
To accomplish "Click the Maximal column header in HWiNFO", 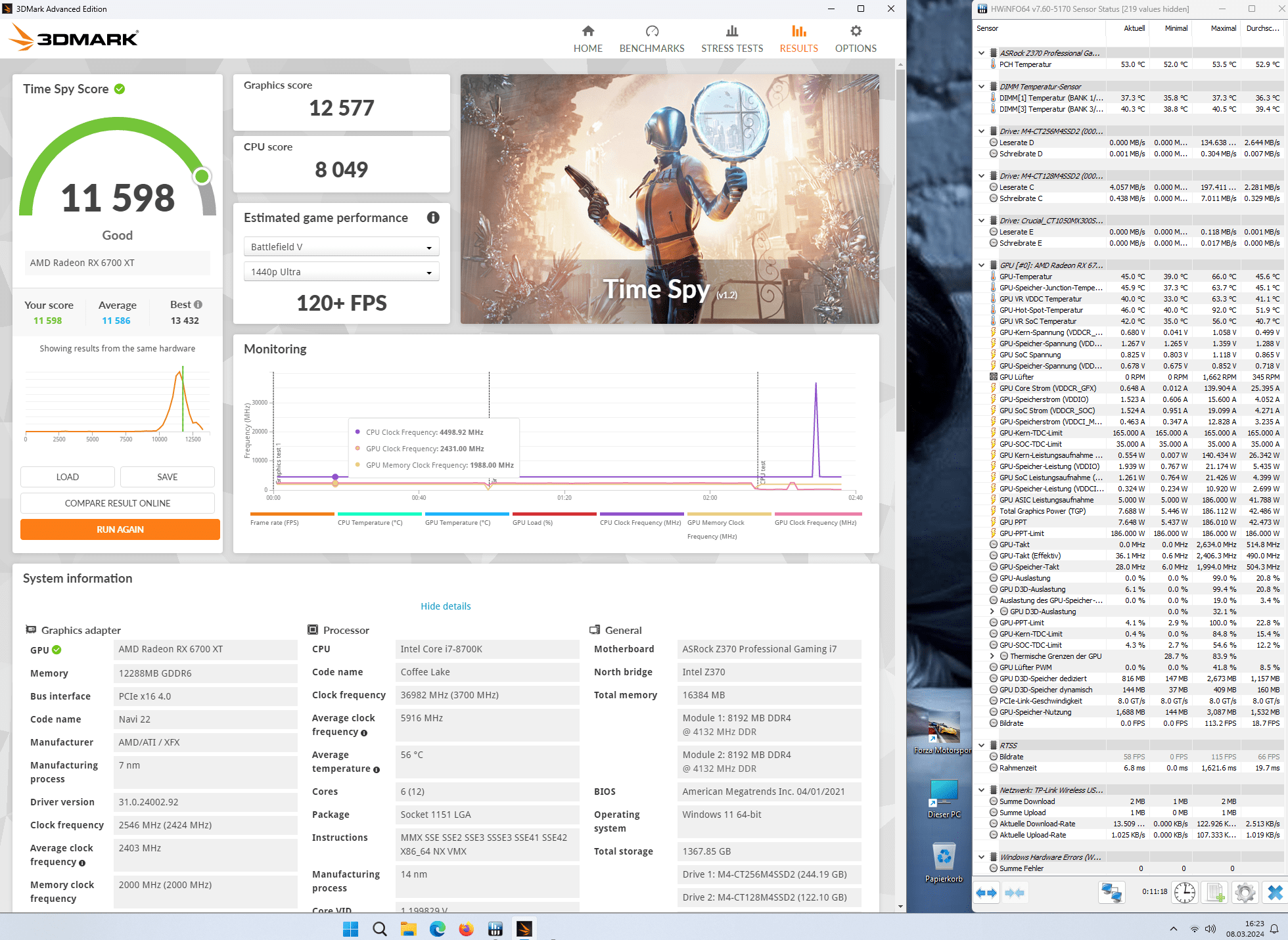I will coord(1223,28).
